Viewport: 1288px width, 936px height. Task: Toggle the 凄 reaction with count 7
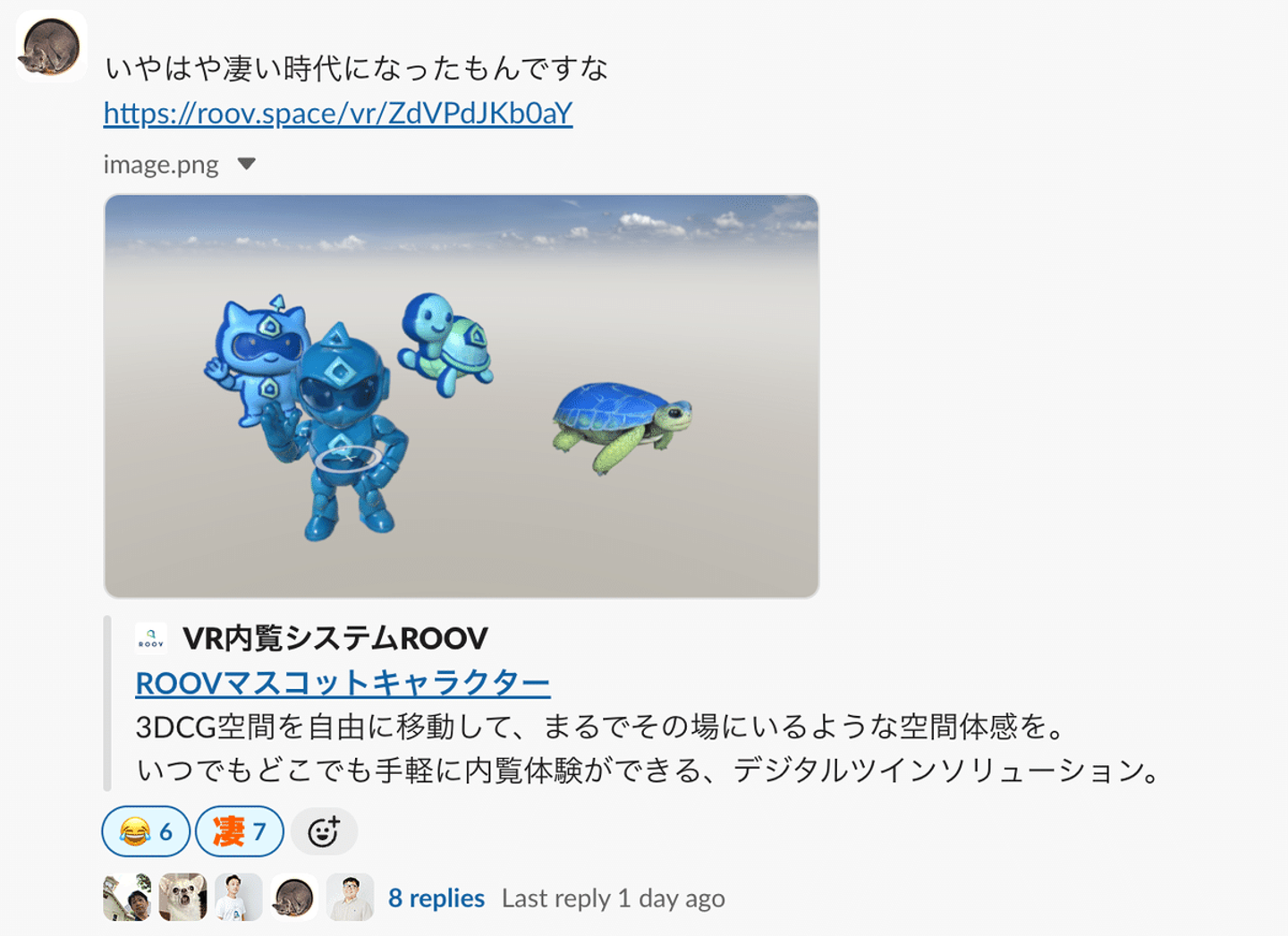click(240, 832)
